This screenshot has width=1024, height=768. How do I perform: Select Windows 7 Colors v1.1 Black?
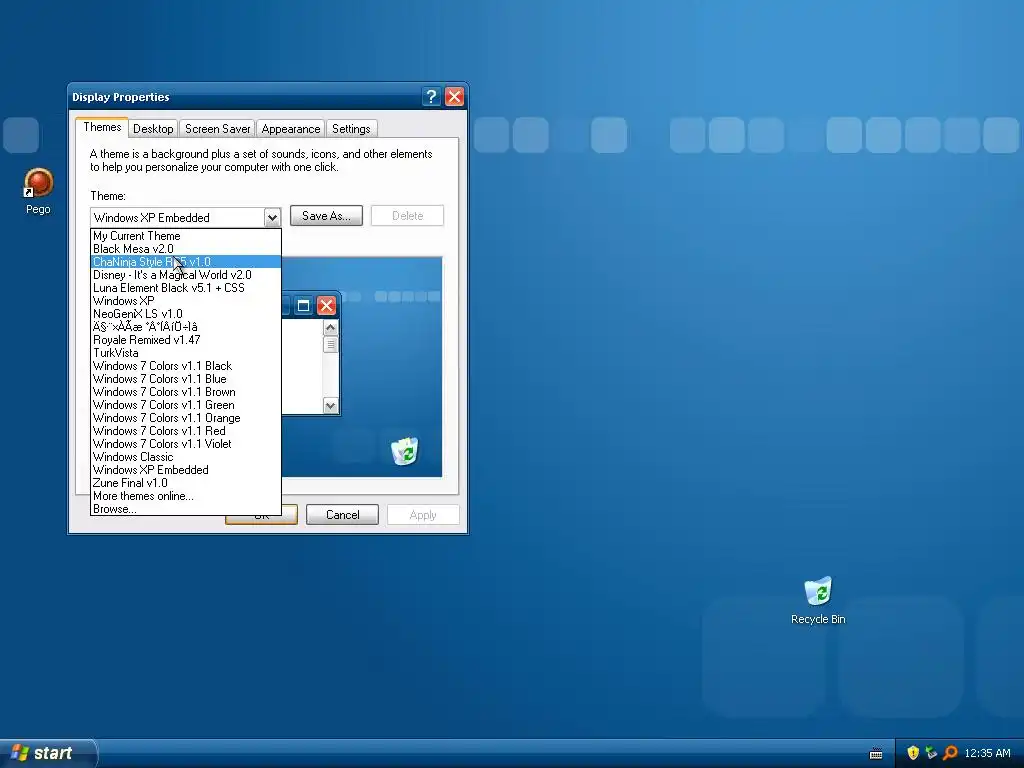(185, 366)
